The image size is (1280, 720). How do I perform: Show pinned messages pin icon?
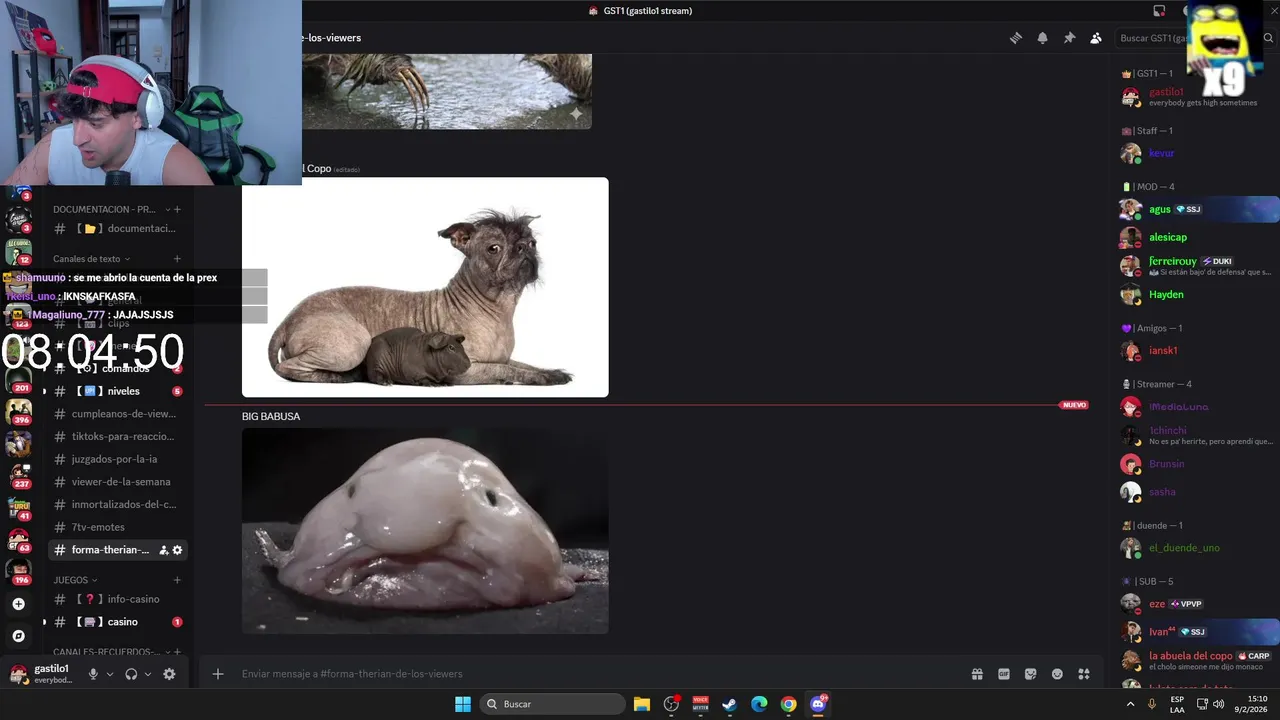coord(1069,38)
